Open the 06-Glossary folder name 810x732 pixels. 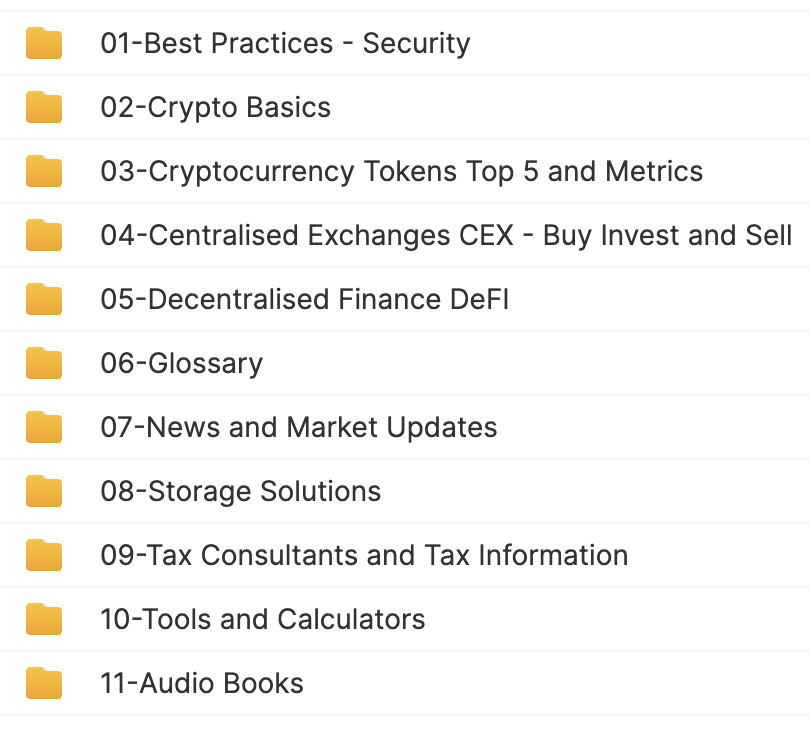click(181, 364)
